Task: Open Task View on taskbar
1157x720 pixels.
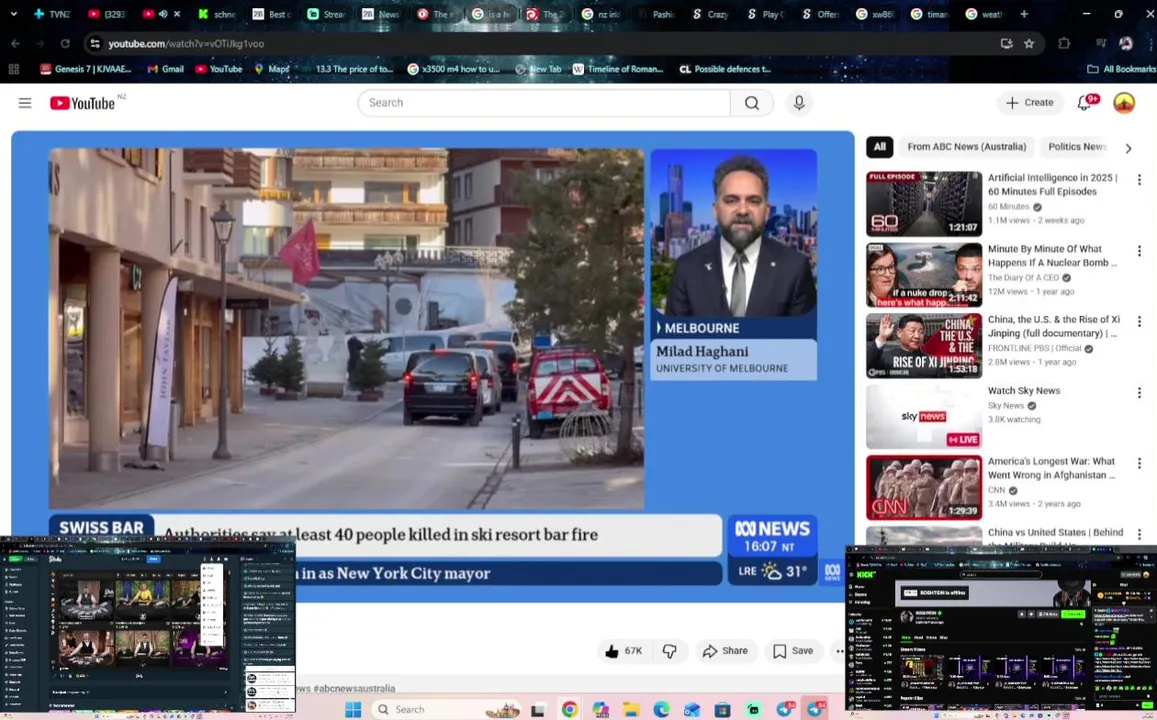Action: [x=538, y=710]
